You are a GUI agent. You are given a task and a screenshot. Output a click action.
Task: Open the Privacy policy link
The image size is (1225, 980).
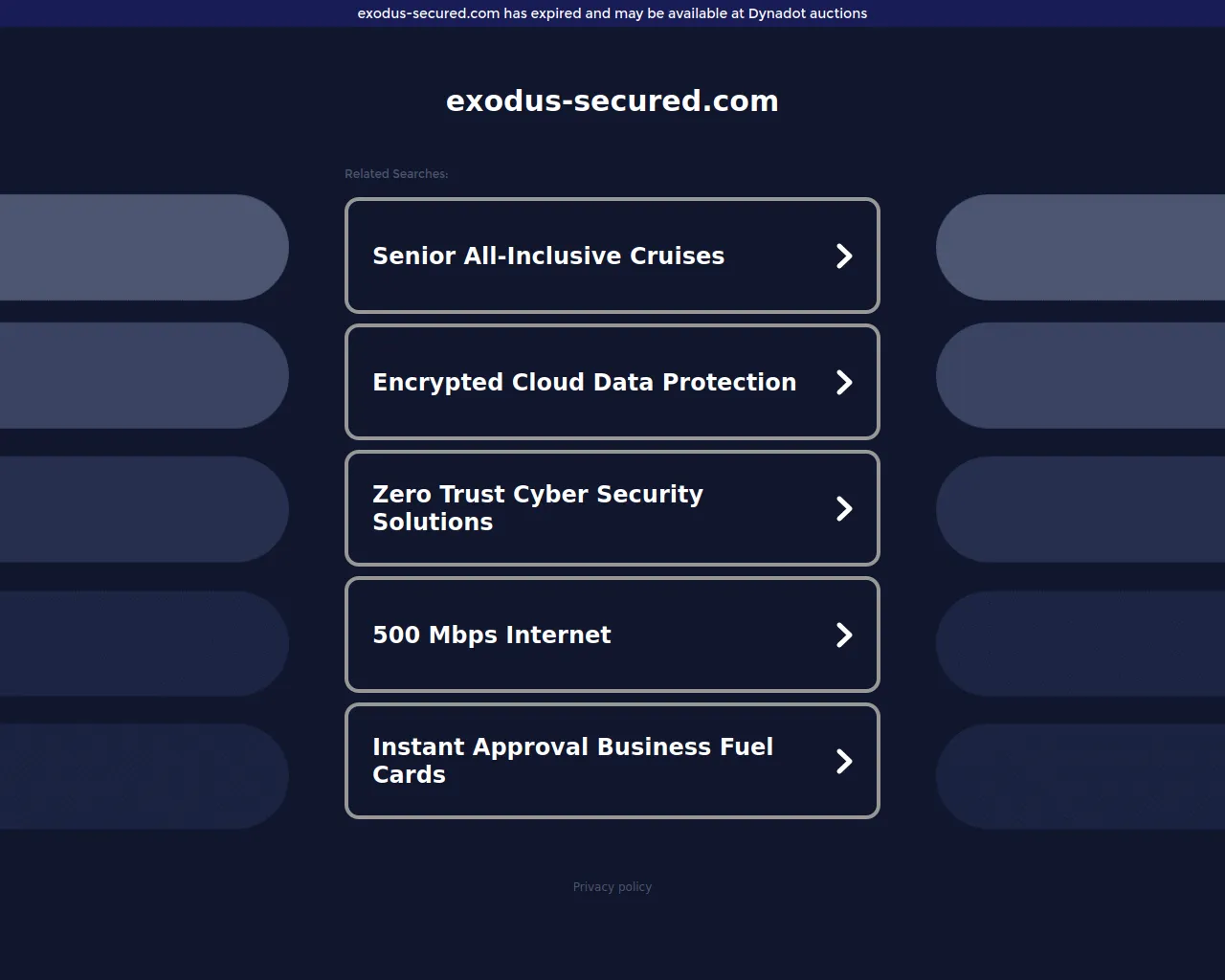pyautogui.click(x=612, y=887)
